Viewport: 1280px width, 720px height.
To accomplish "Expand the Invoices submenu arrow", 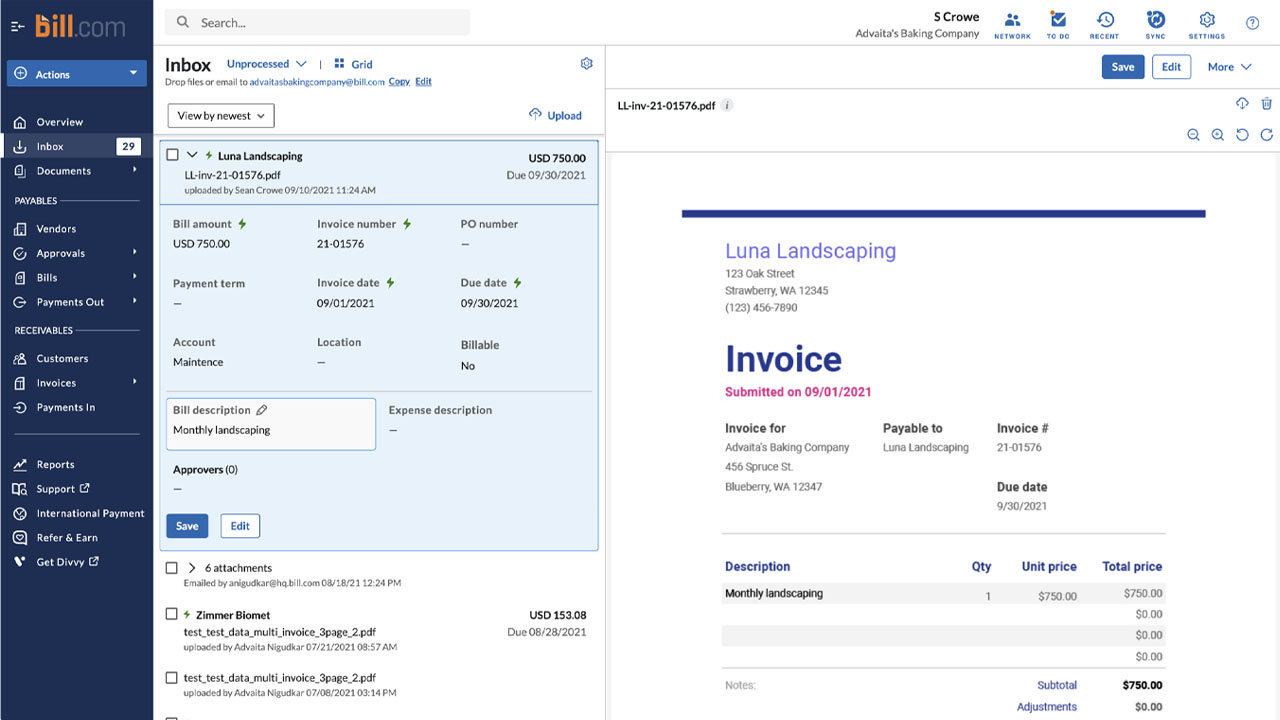I will coord(135,382).
